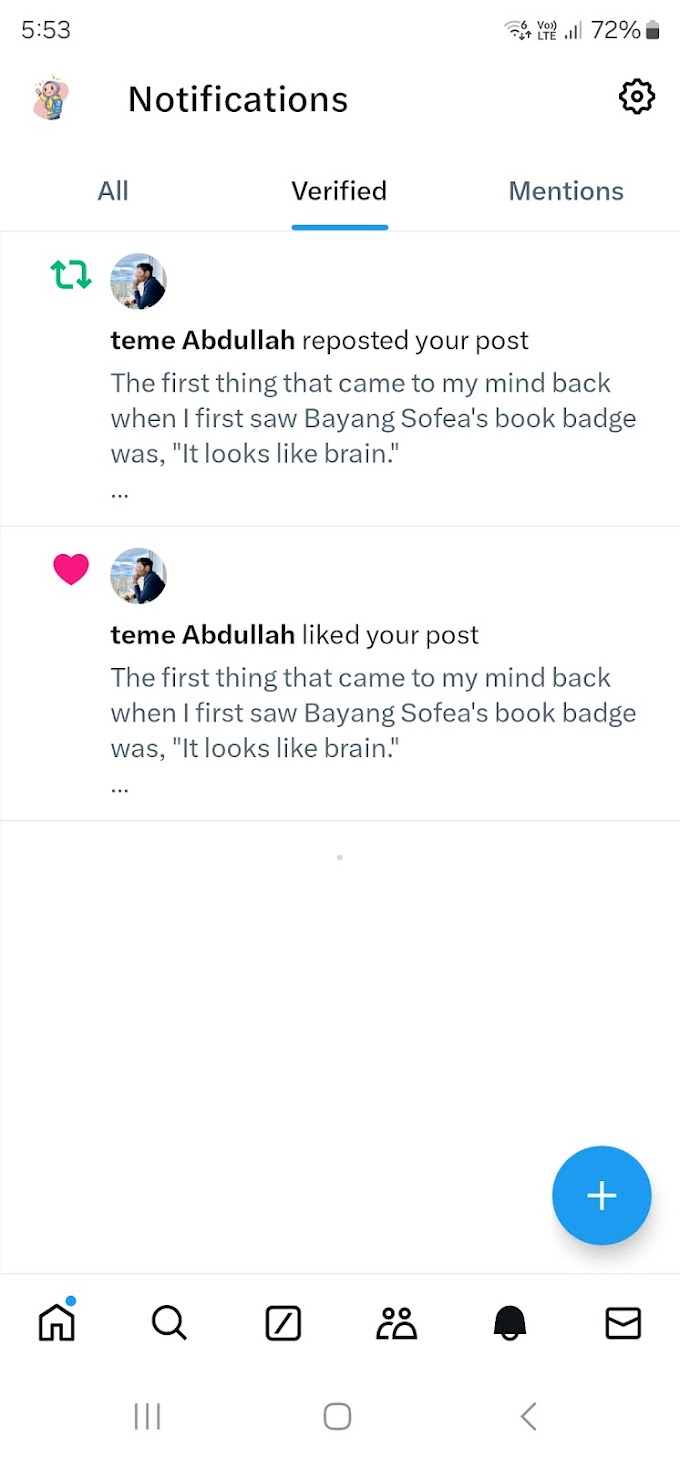Tap the Notifications bell icon

pos(510,1323)
